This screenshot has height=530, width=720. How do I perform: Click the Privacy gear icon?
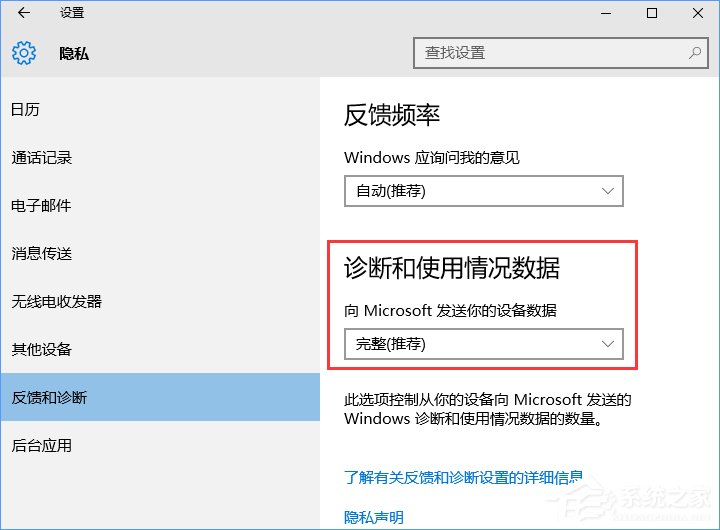(x=24, y=53)
